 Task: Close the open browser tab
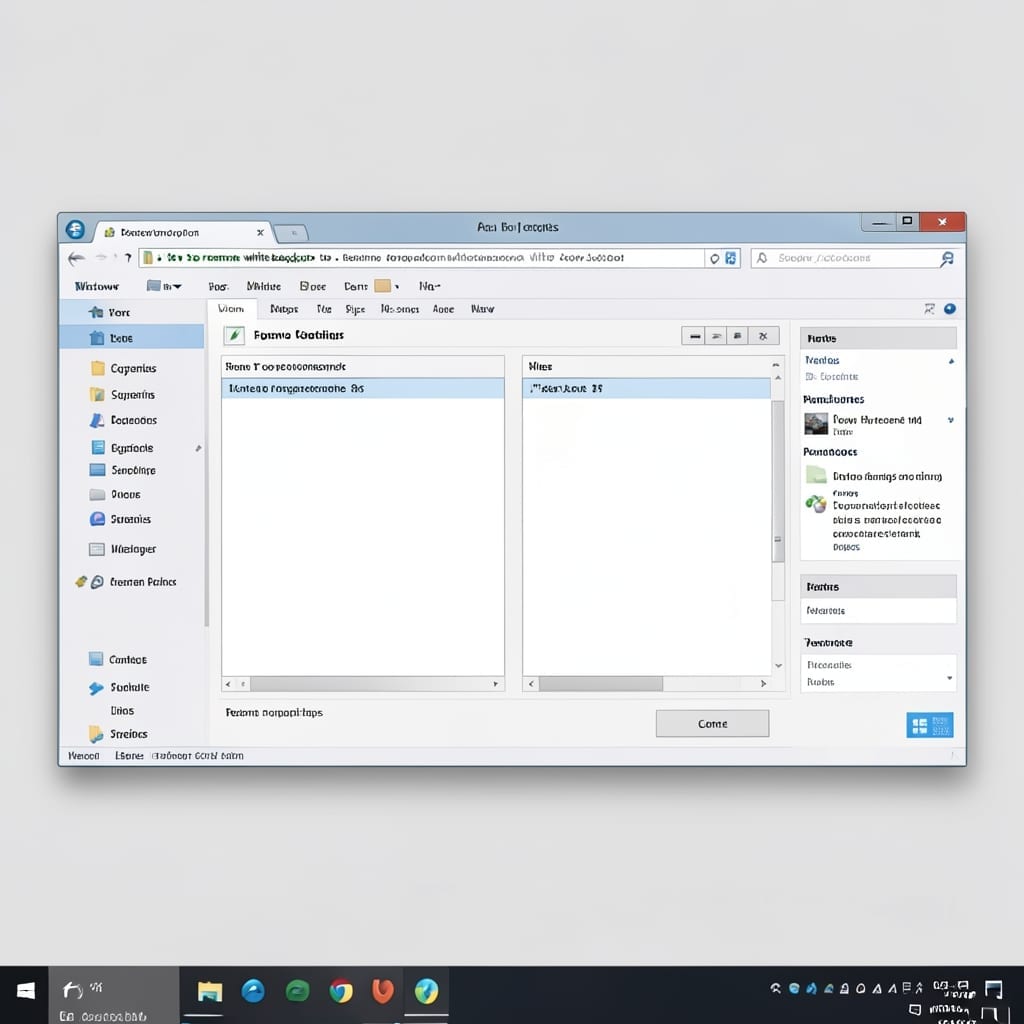[261, 232]
